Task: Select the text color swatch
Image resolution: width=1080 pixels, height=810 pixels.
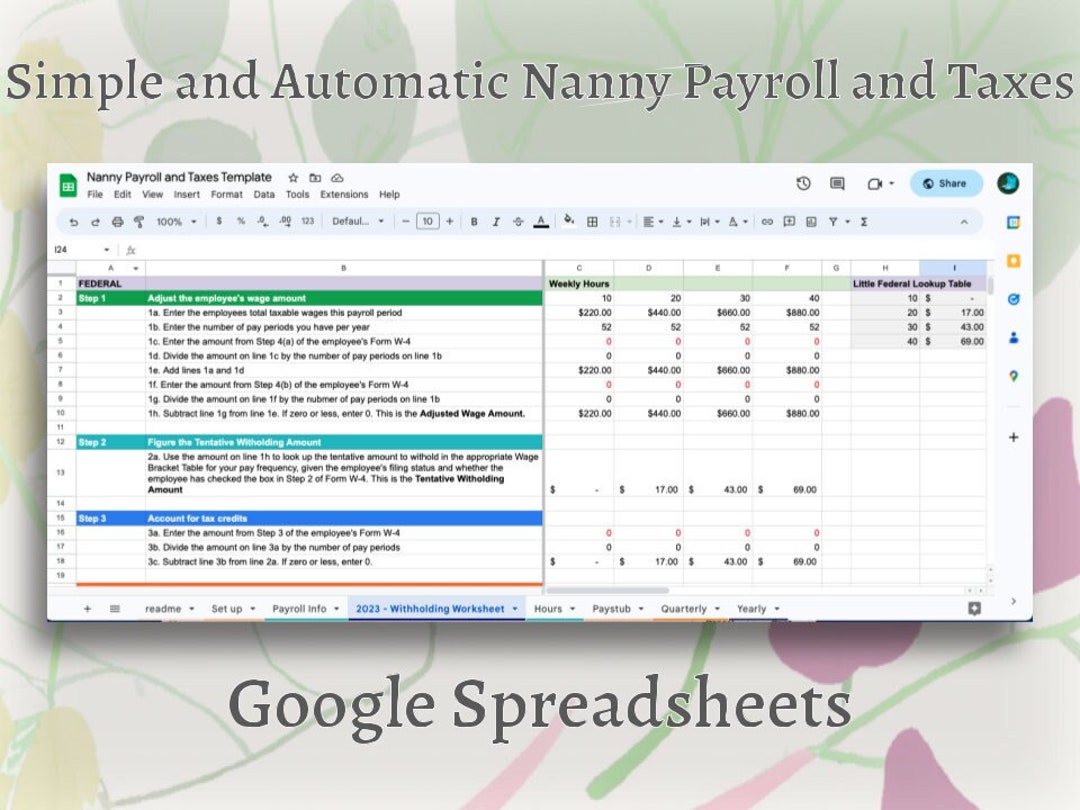Action: click(541, 221)
